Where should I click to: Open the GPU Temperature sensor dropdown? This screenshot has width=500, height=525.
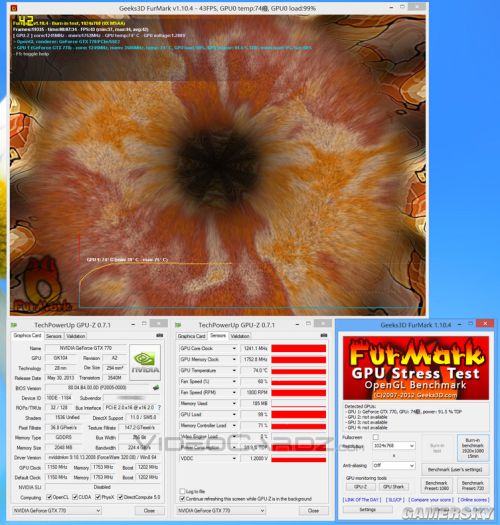pos(234,371)
